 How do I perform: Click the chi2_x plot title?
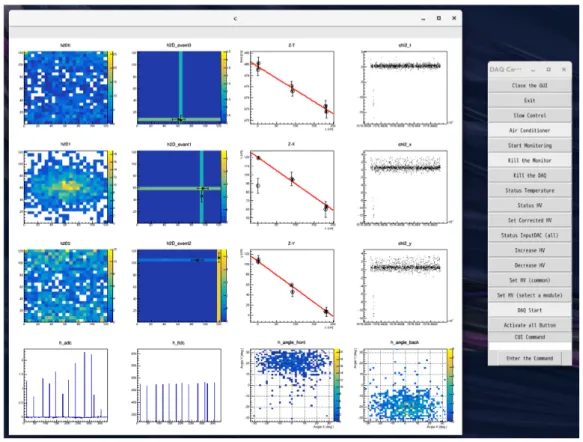coord(405,144)
